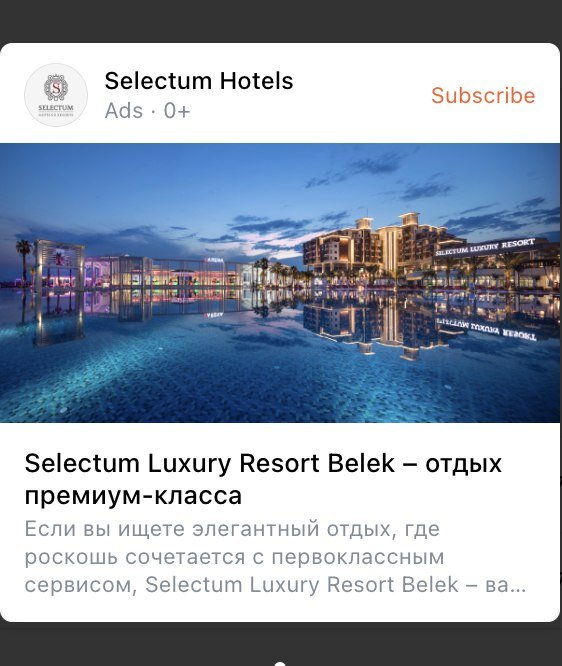Click the S emblem inside the logo
The height and width of the screenshot is (666, 562).
(x=56, y=88)
